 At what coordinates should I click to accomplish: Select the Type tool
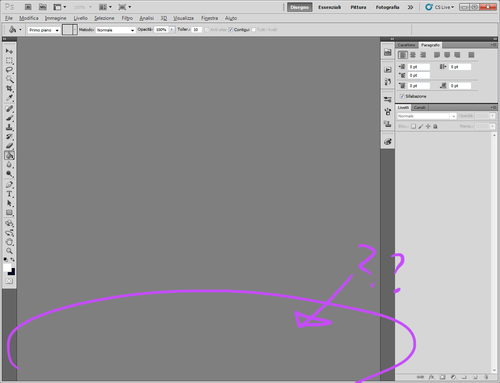coord(9,194)
